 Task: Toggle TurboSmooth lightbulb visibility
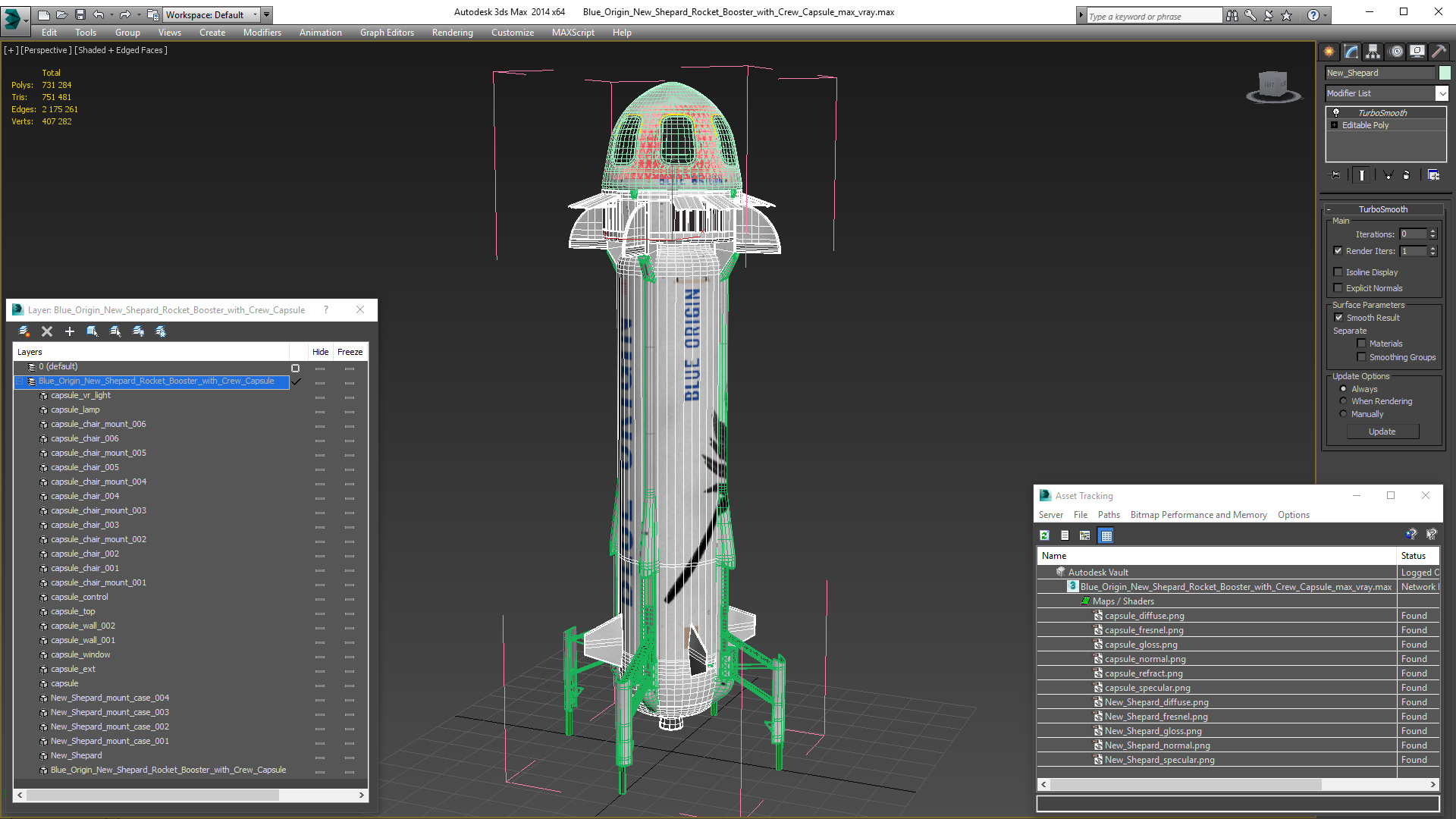(1336, 112)
